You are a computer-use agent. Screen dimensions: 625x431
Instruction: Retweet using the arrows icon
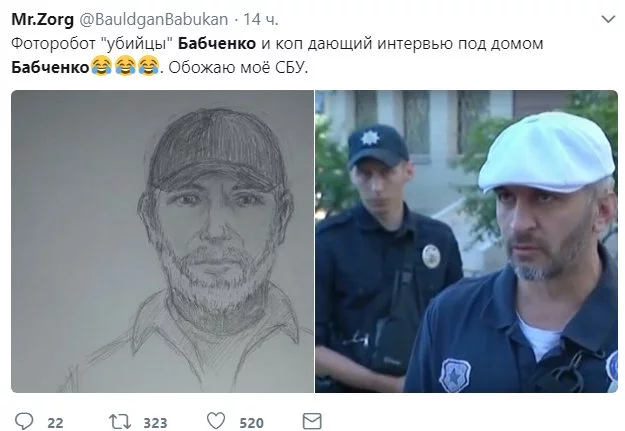120,421
